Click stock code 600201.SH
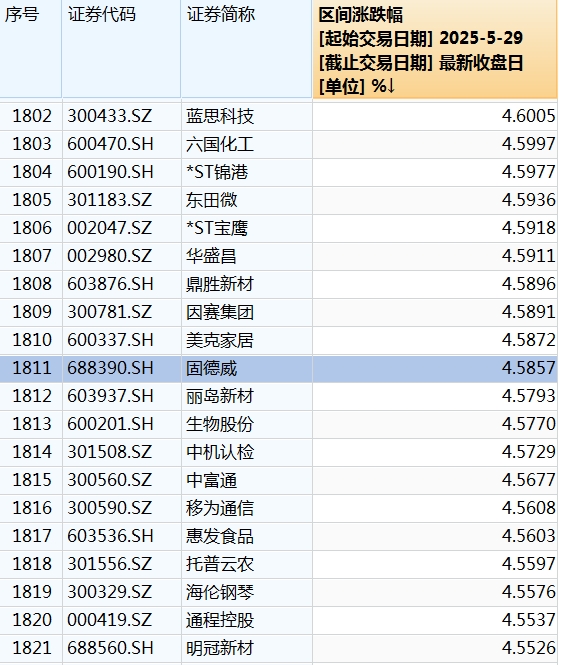The height and width of the screenshot is (665, 564). click(110, 424)
